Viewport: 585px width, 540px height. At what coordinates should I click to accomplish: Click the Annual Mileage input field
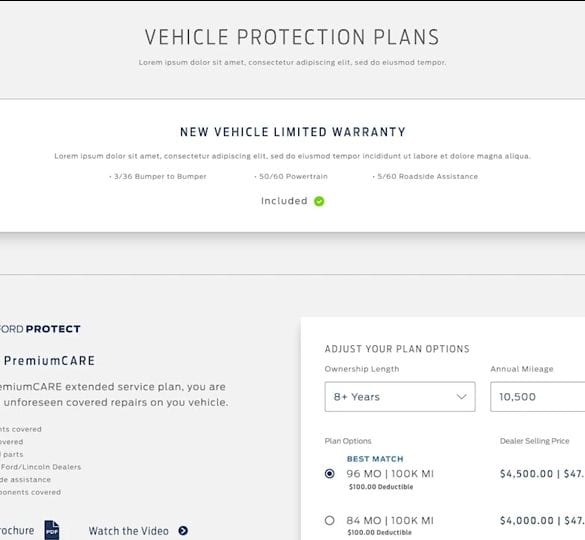(538, 397)
